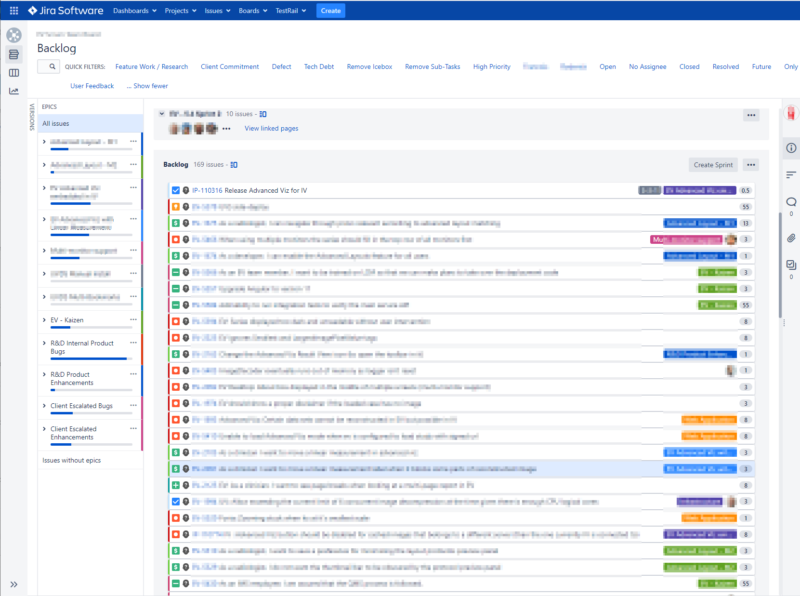Click the 0.5 estimate badge on IP-110316
This screenshot has height=596, width=800.
coord(745,190)
